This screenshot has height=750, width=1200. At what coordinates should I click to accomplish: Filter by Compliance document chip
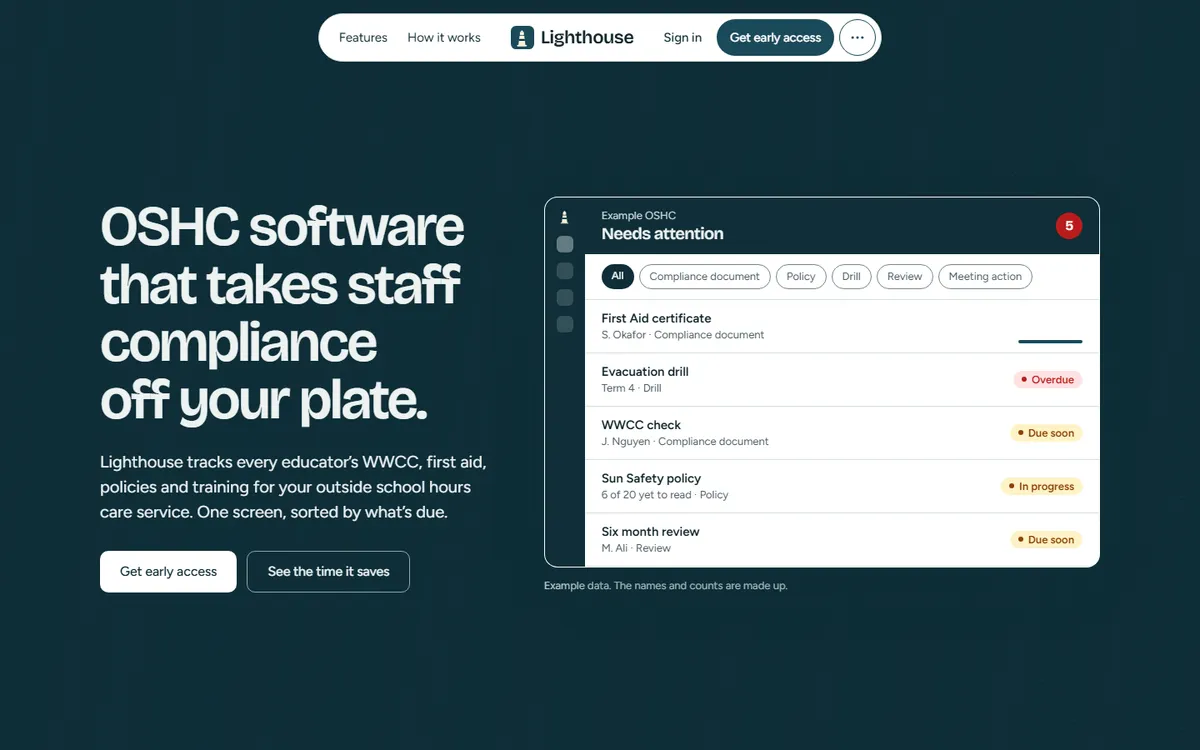tap(705, 277)
